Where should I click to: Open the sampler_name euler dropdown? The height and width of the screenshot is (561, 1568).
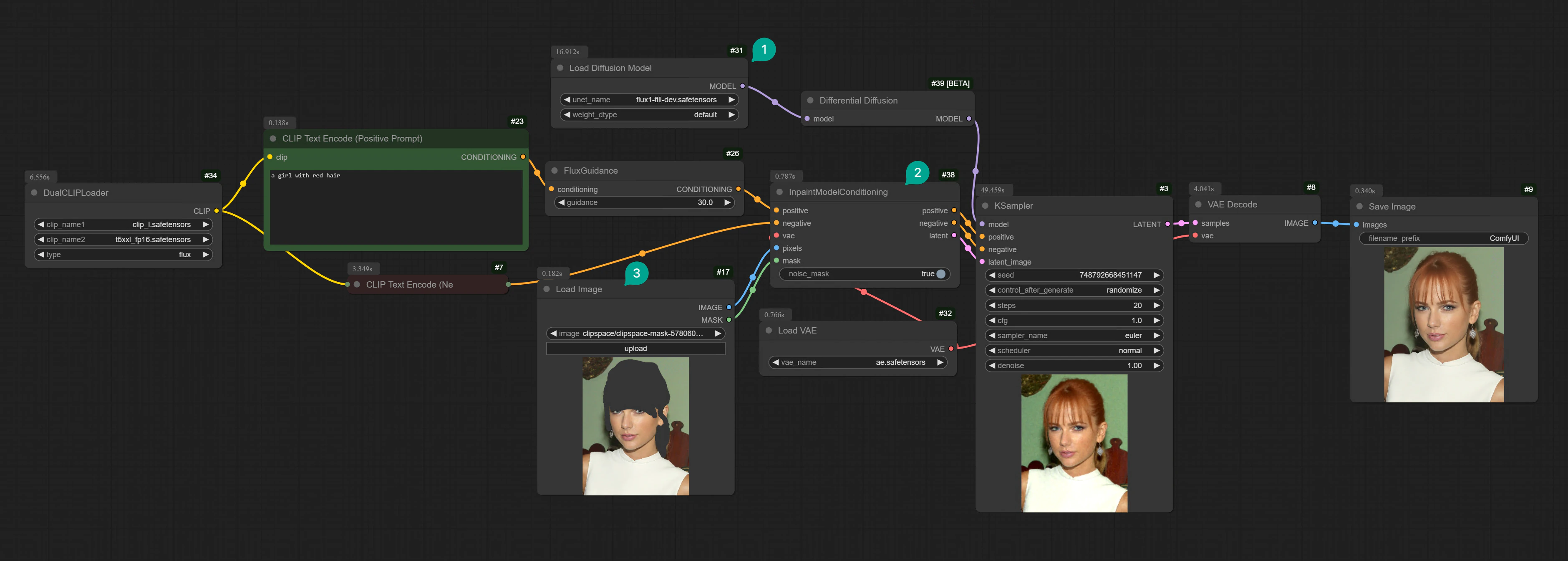pos(1074,336)
